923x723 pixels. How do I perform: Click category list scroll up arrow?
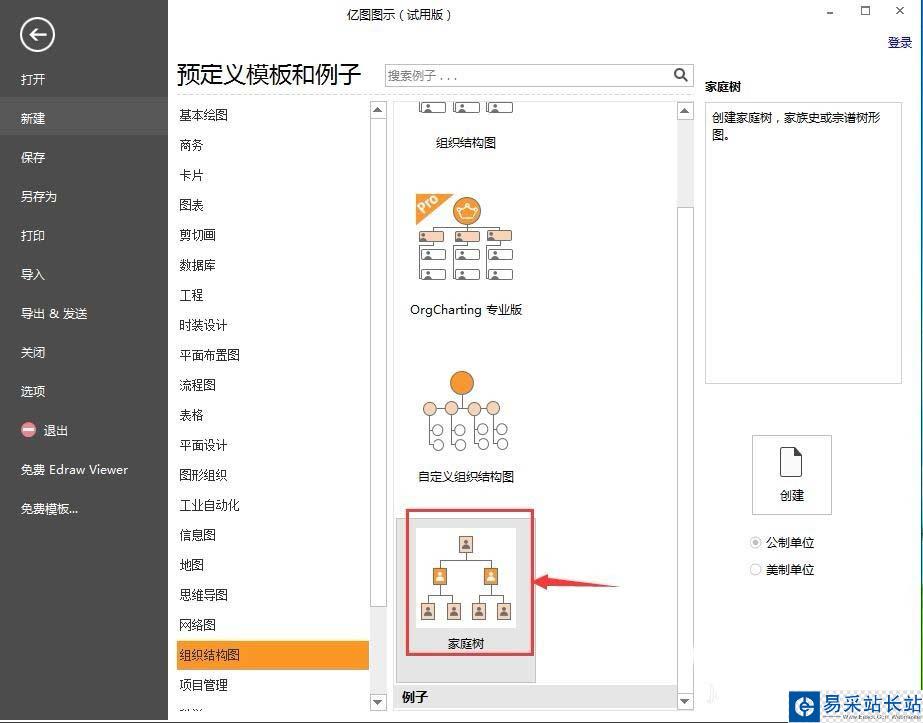(378, 110)
